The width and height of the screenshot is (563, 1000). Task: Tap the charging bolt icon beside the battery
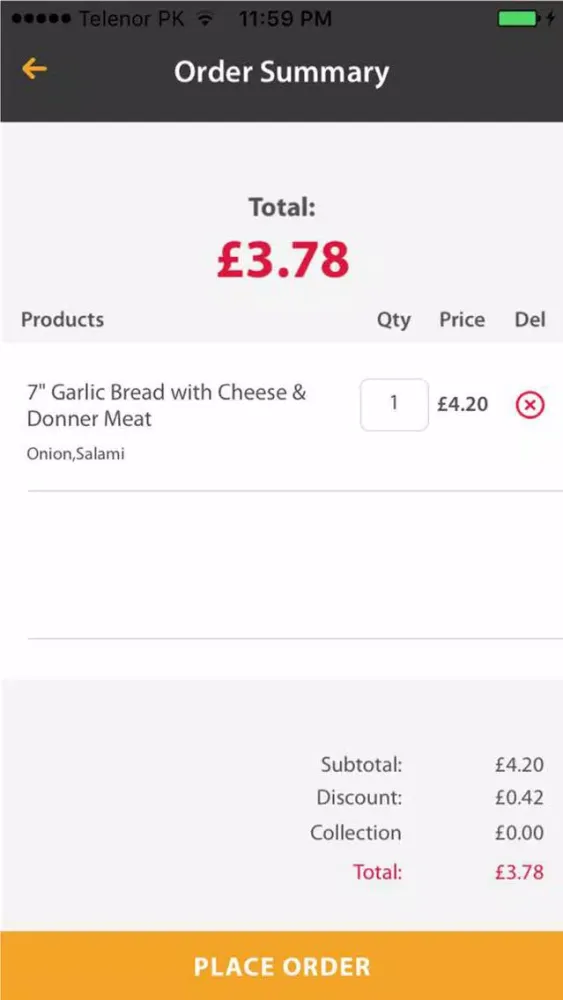point(550,18)
